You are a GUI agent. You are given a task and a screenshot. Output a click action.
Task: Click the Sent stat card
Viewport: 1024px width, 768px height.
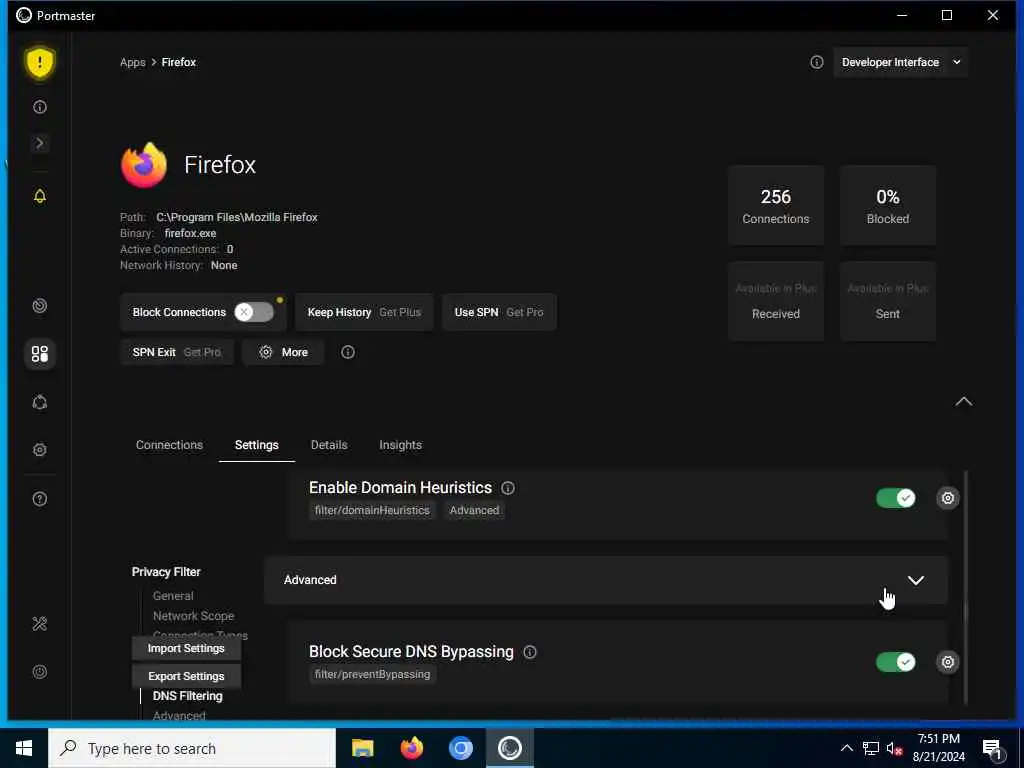coord(888,302)
